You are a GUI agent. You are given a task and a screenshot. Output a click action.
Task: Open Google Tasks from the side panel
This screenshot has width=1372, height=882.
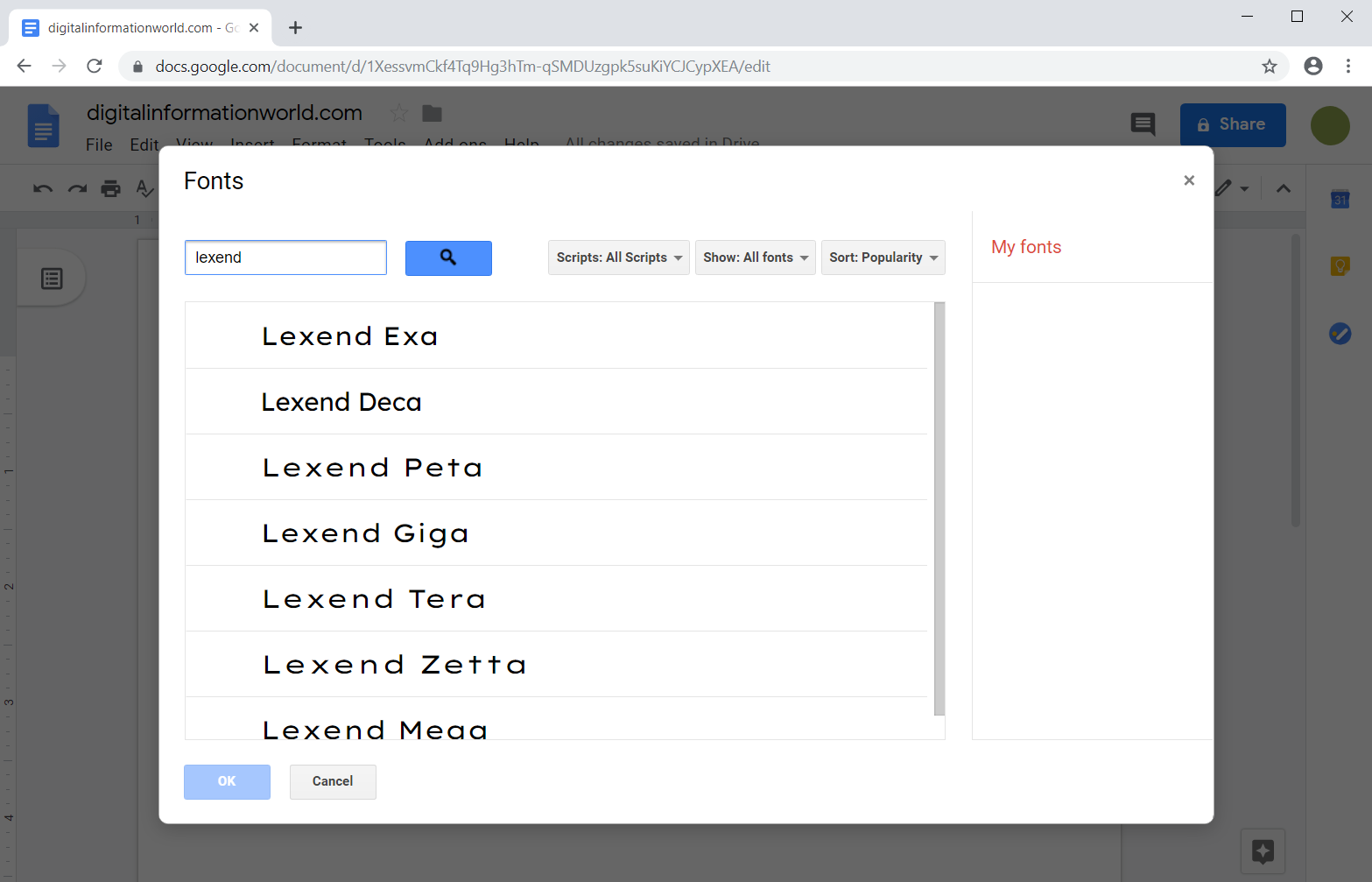tap(1340, 333)
